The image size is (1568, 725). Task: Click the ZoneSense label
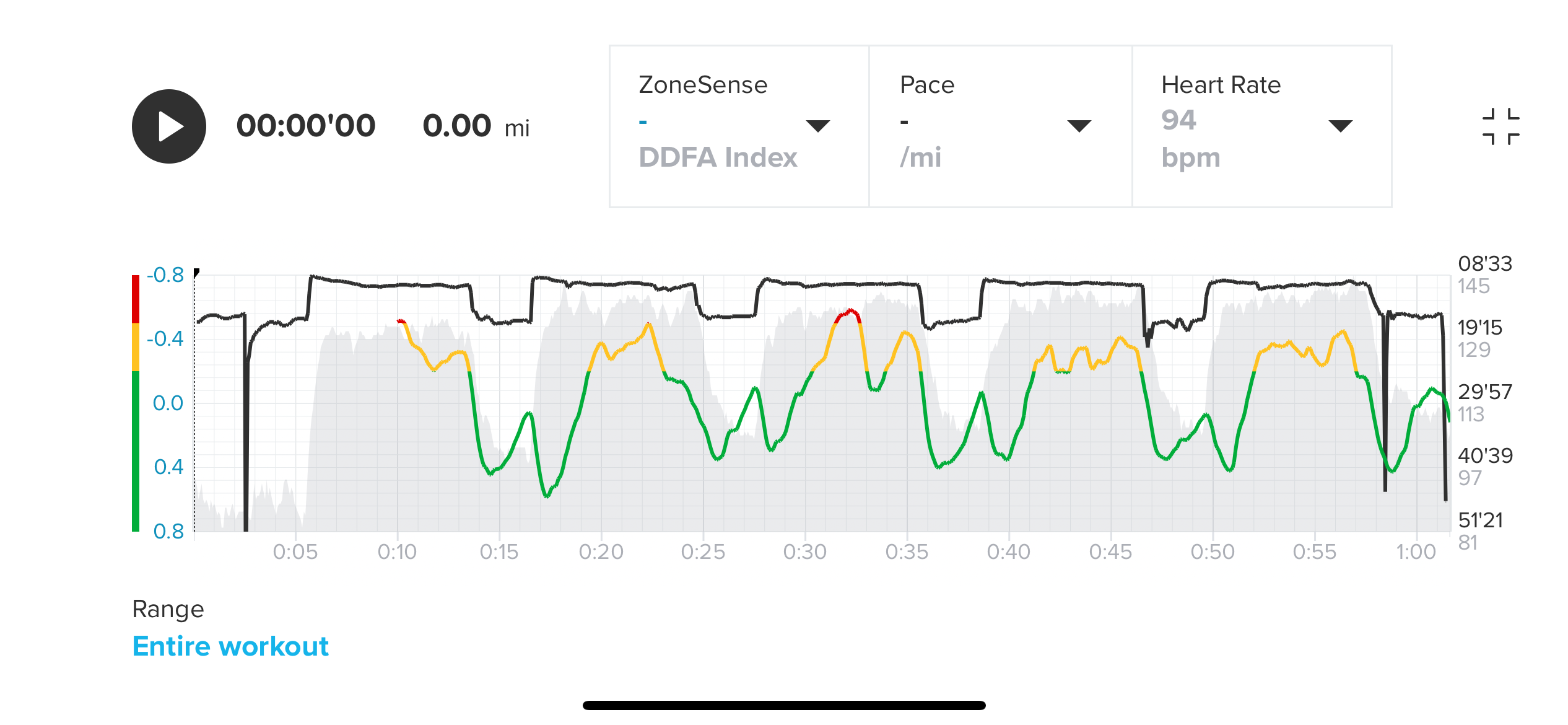(703, 85)
